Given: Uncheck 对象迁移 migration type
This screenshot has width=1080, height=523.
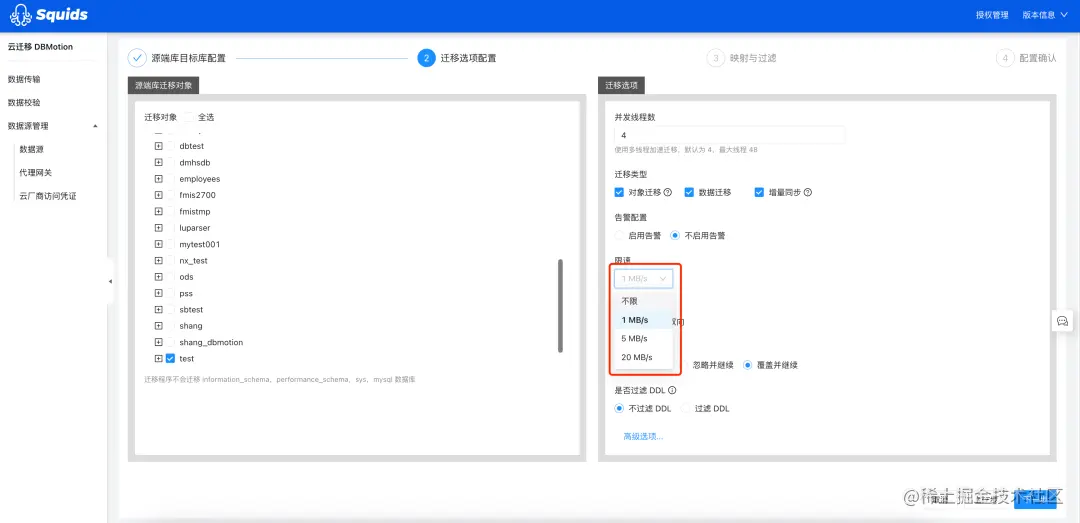Looking at the screenshot, I should point(619,192).
